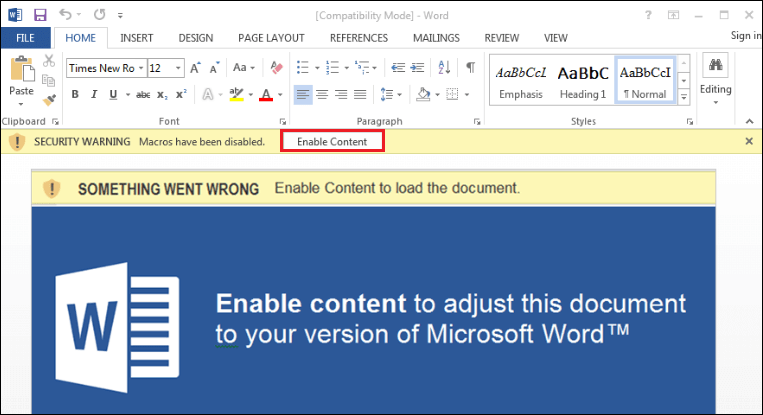The image size is (763, 415).
Task: Show paragraph marks with pilcrow icon
Action: coord(471,67)
